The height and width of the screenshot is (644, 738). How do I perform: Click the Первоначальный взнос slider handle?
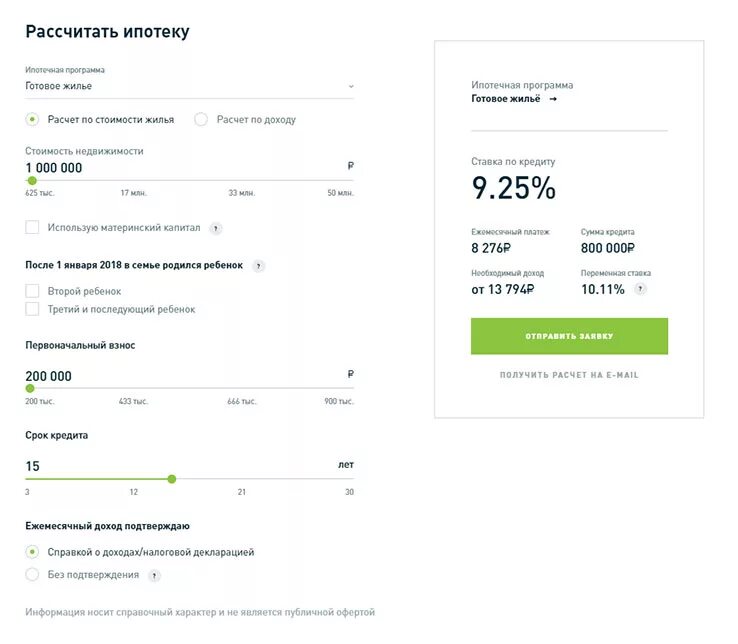(x=30, y=388)
